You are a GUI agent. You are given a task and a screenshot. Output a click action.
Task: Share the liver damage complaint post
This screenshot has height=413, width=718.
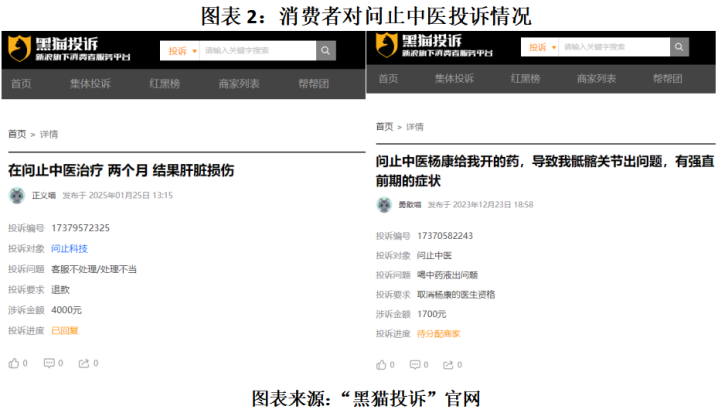84,363
